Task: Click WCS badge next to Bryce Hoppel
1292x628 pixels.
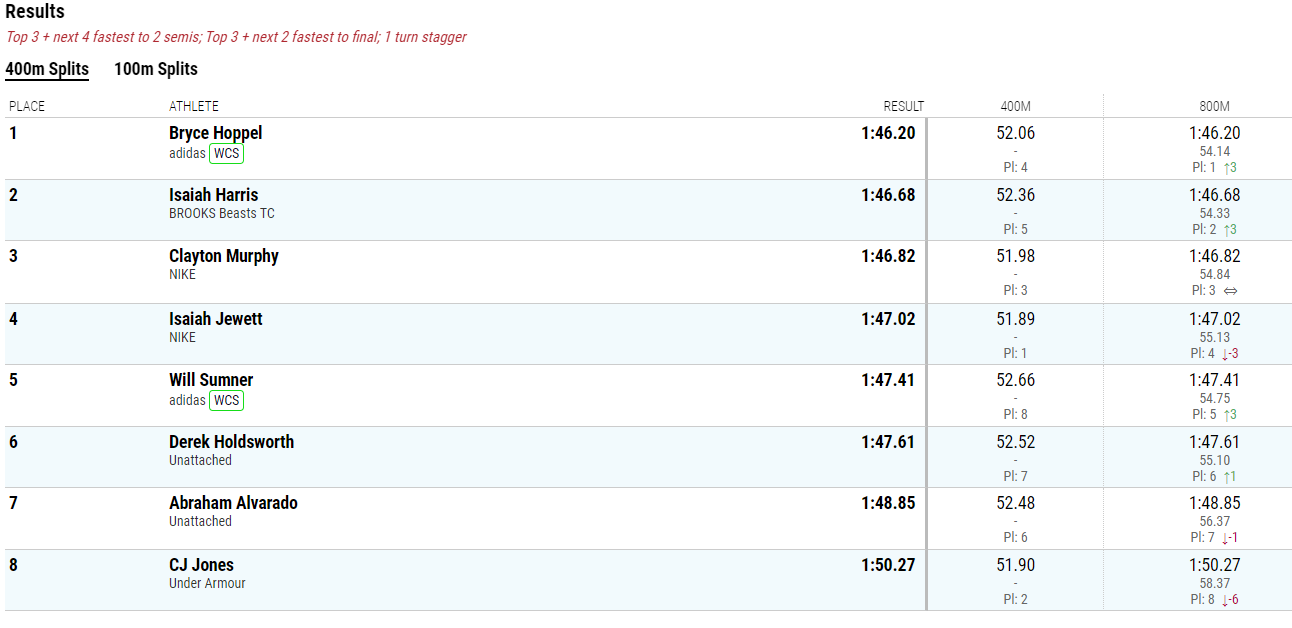Action: pos(227,154)
